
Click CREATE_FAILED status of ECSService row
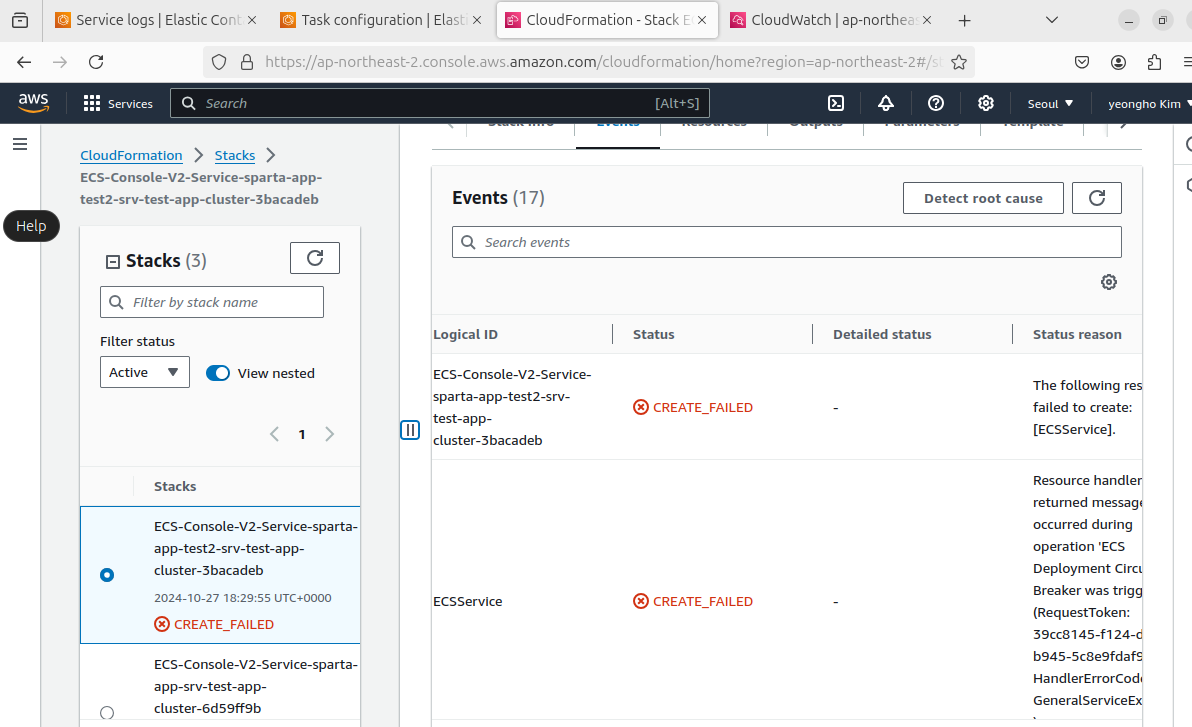click(693, 601)
